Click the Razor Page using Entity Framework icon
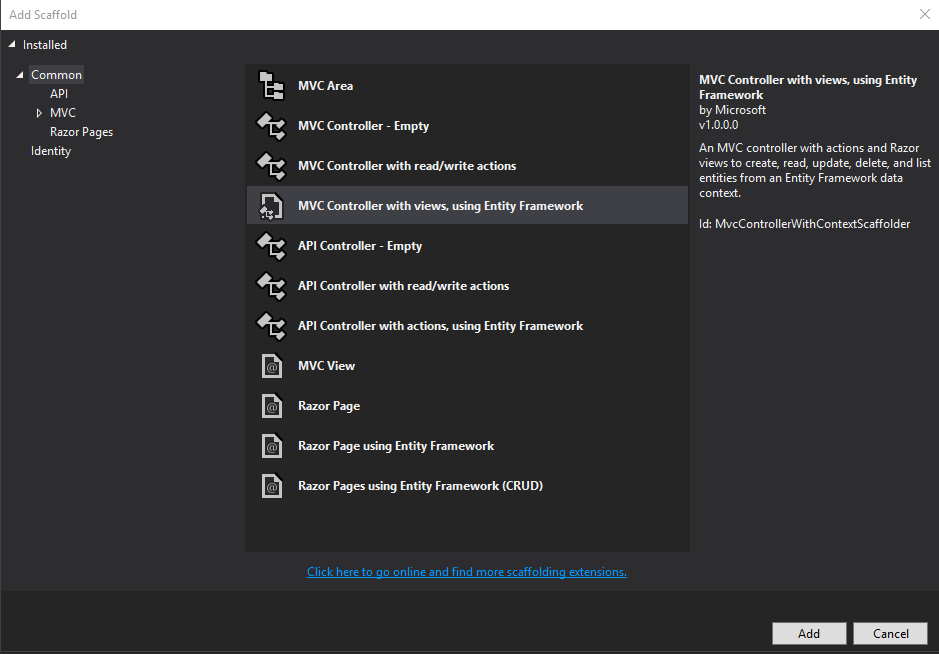The image size is (939, 654). coord(271,446)
